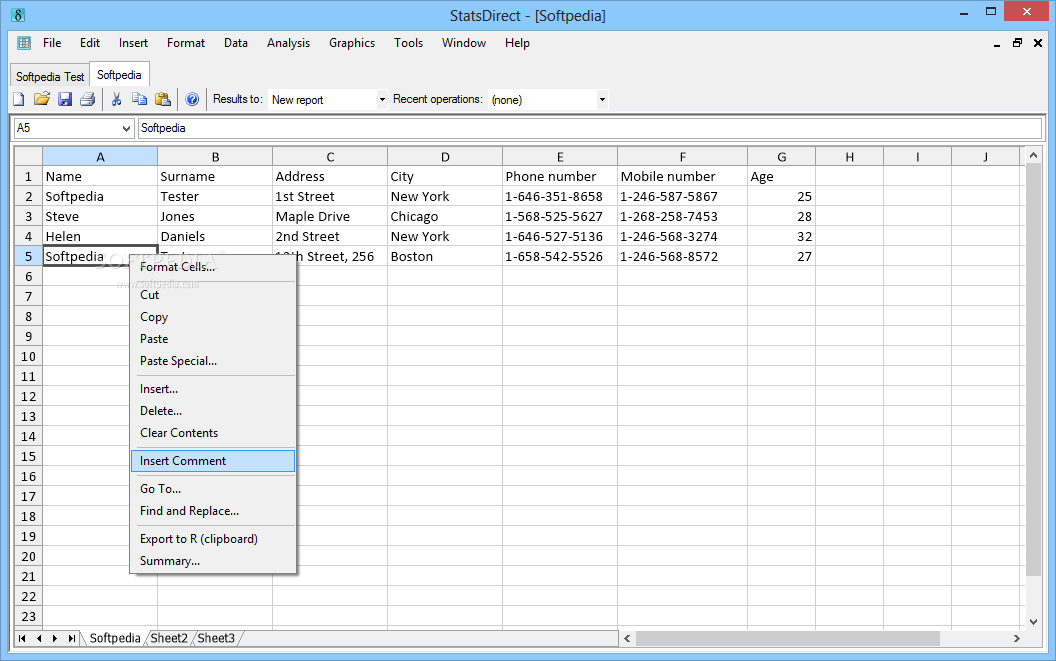
Task: Click the horizontal scrollbar right arrow
Action: coord(1016,638)
